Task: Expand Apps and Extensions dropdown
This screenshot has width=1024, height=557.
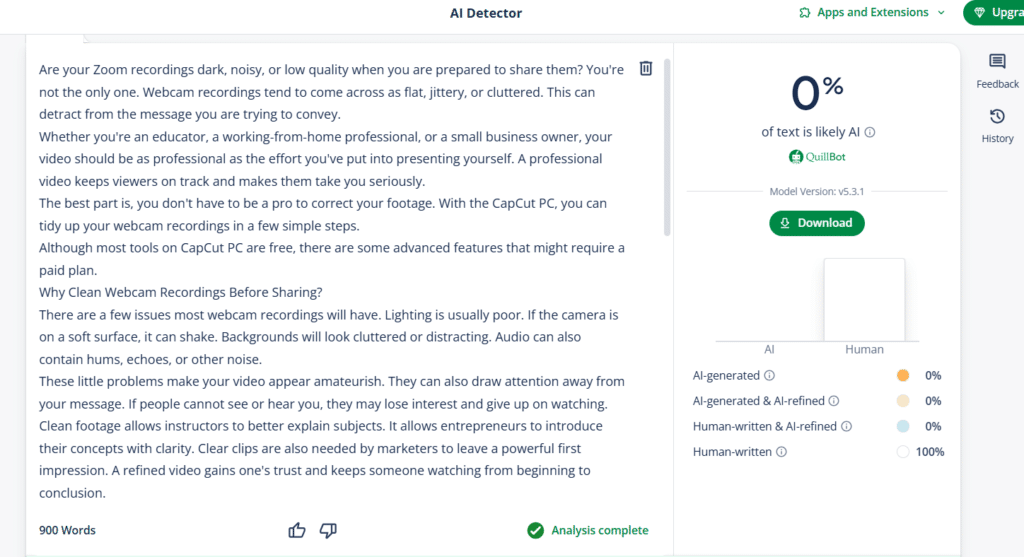Action: point(941,12)
